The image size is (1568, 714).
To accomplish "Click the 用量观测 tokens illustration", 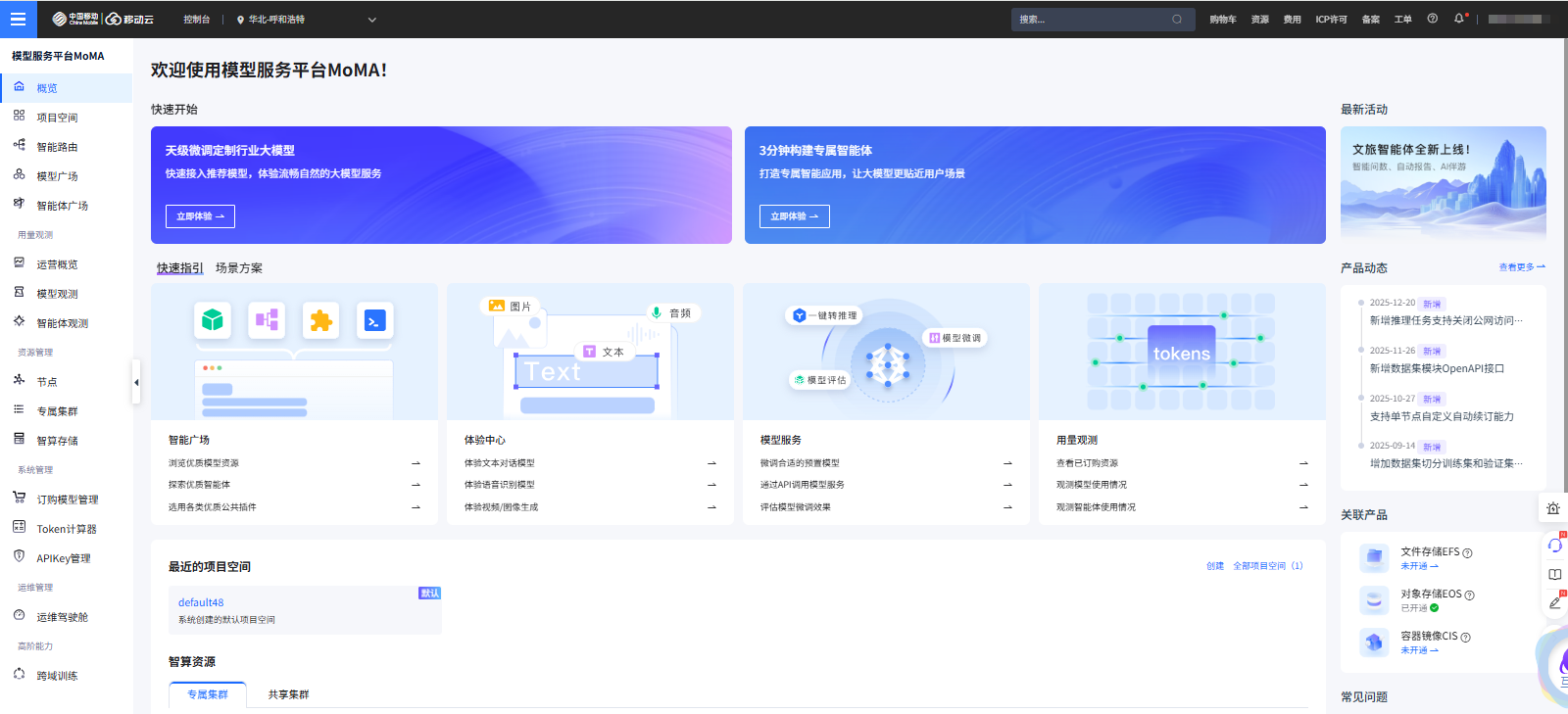I will point(1182,352).
